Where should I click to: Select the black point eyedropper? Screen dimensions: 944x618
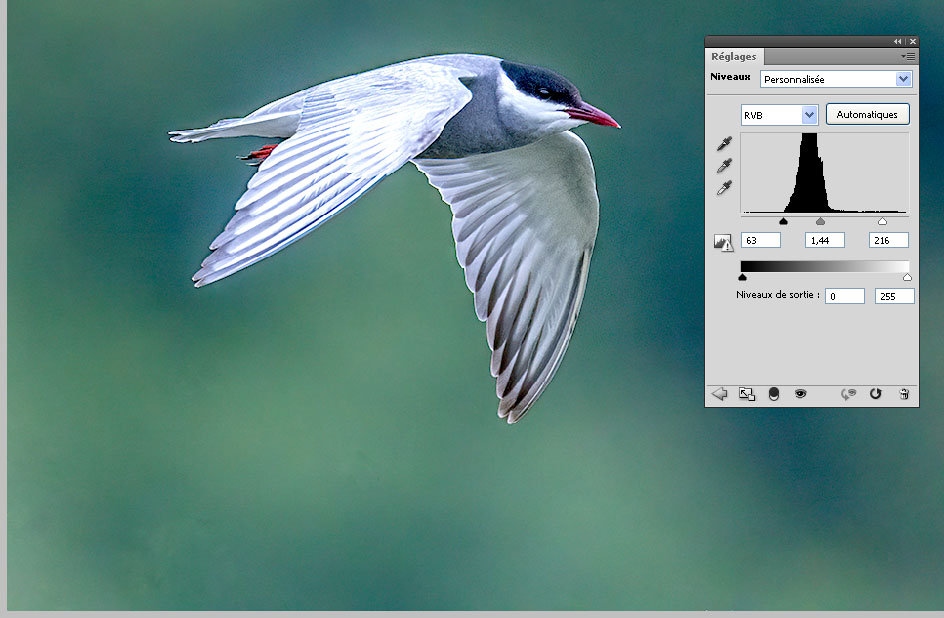(x=724, y=144)
